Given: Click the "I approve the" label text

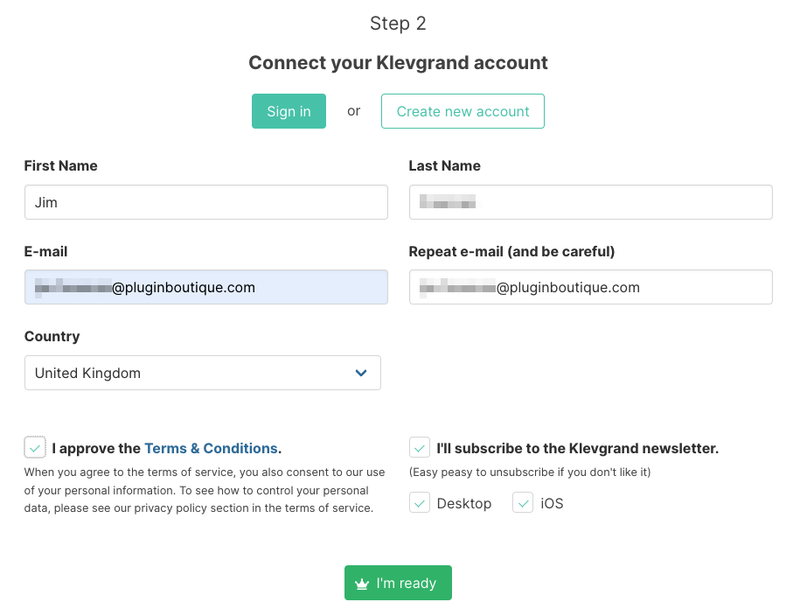Looking at the screenshot, I should click(96, 448).
